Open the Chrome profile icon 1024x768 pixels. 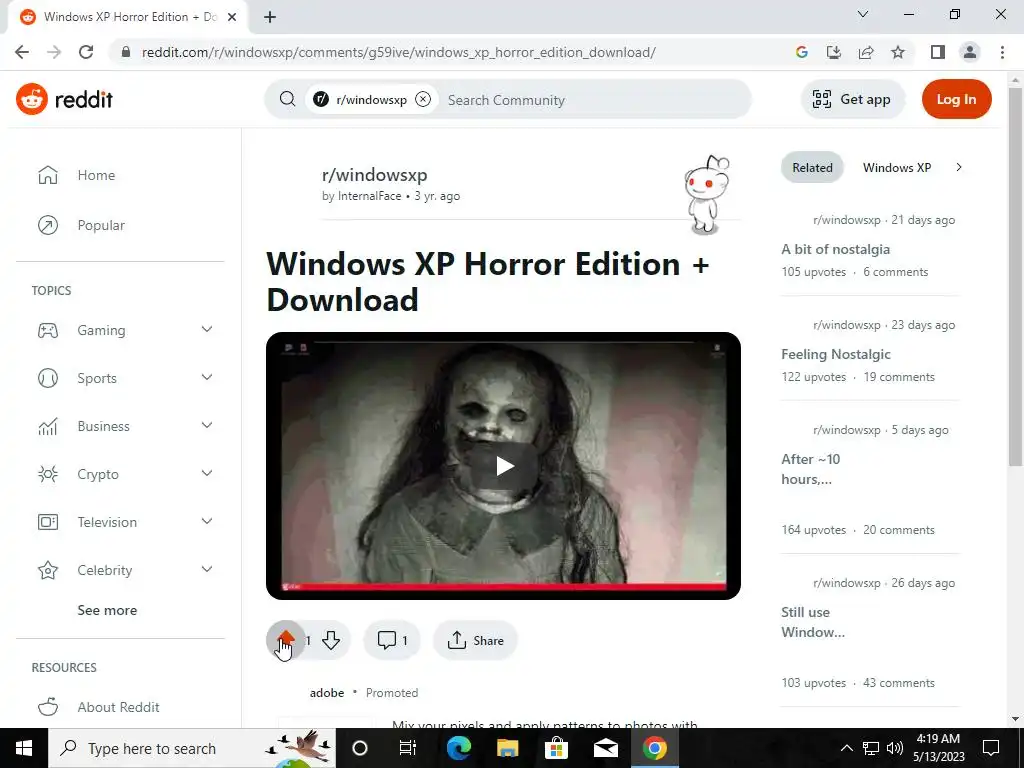[x=970, y=52]
